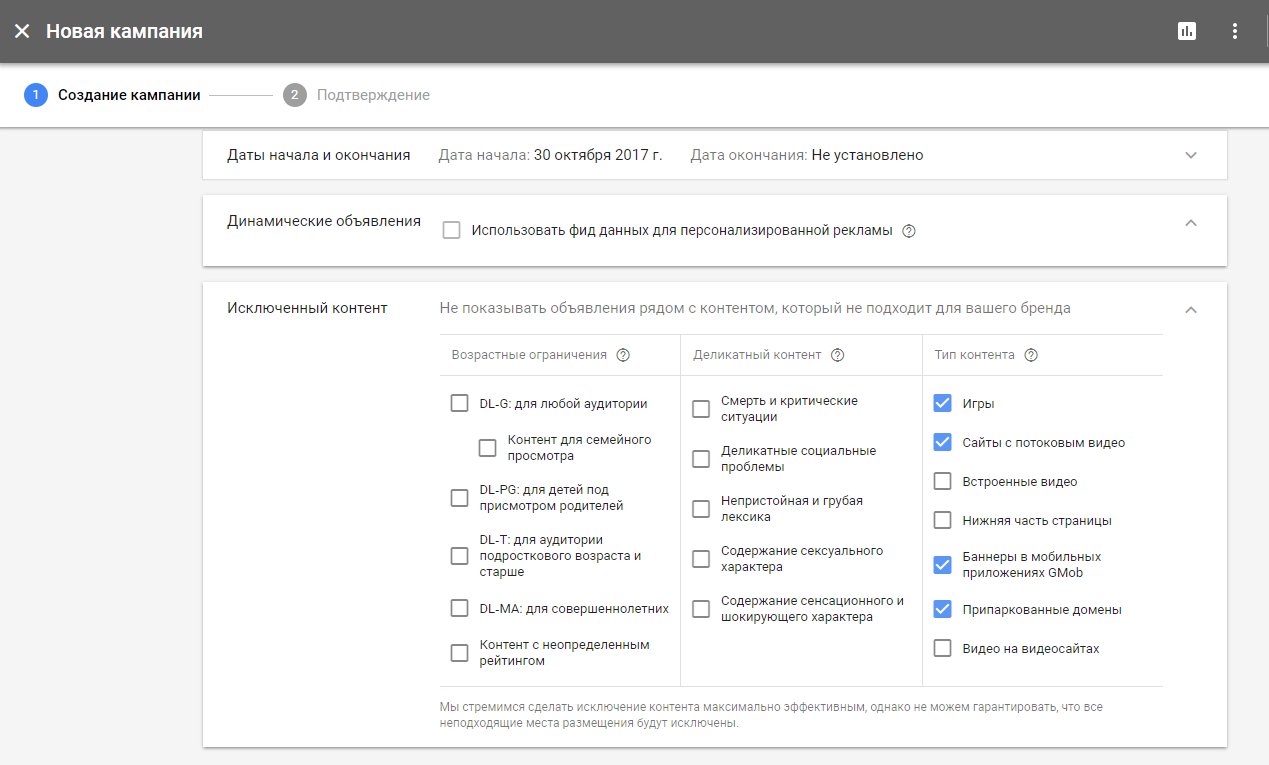
Task: Click help icon next to Тип контента
Action: pos(1031,355)
